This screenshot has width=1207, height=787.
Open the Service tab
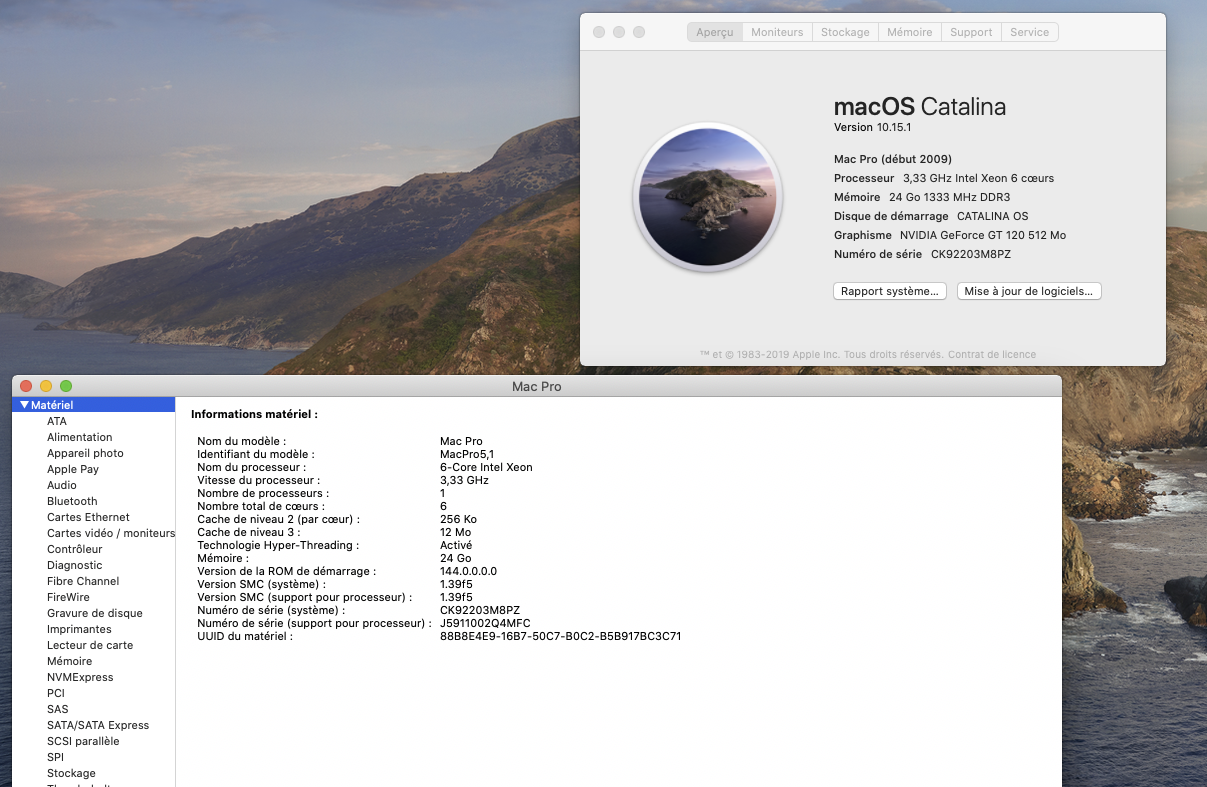pos(1029,32)
